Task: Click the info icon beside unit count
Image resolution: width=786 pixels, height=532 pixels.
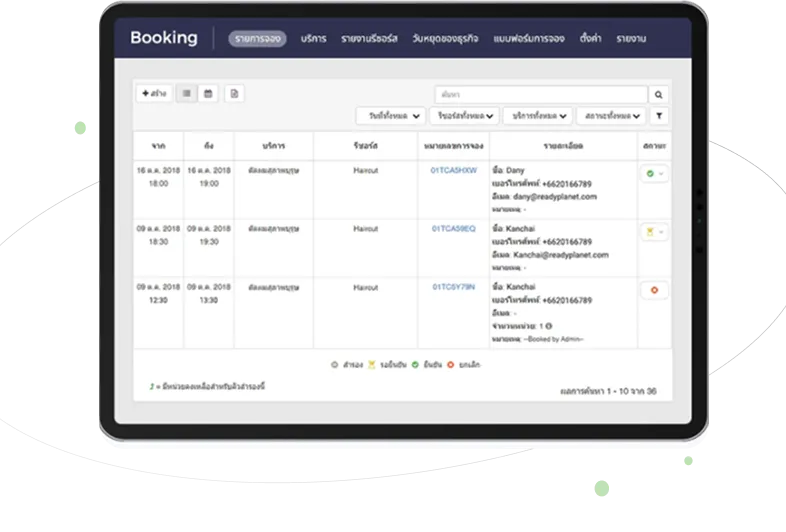Action: (549, 326)
